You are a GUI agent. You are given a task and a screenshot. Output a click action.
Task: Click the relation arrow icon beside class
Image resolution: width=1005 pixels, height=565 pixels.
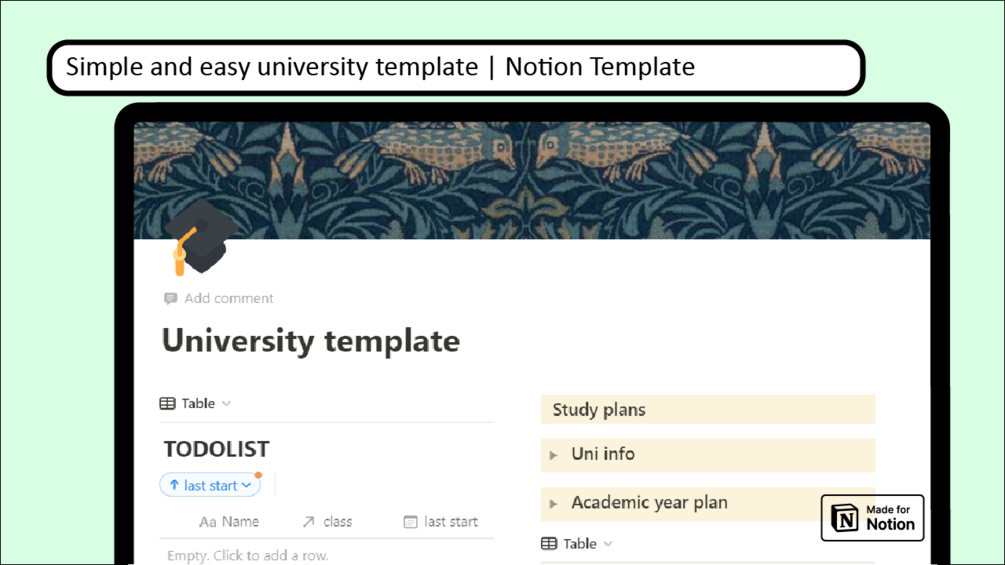[x=308, y=521]
